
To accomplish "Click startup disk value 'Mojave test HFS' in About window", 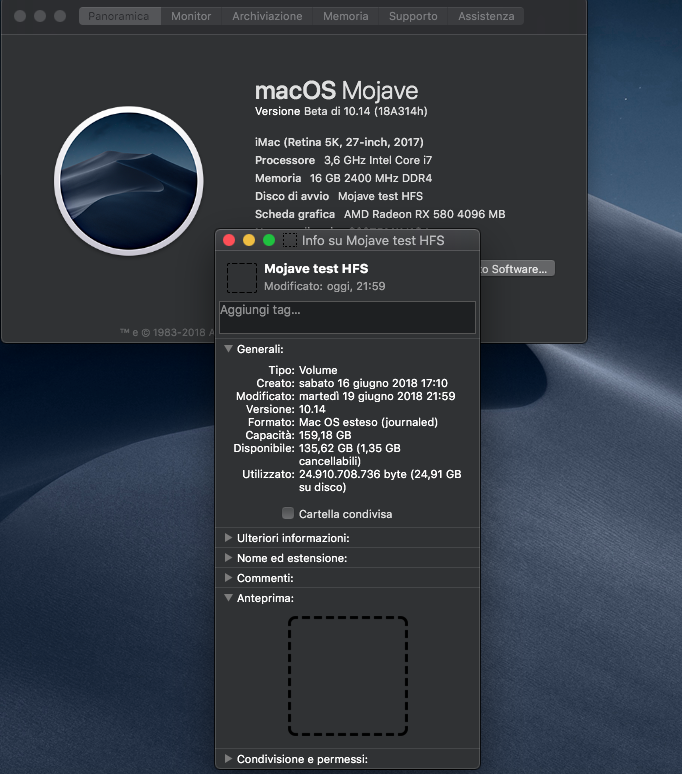I will click(380, 196).
